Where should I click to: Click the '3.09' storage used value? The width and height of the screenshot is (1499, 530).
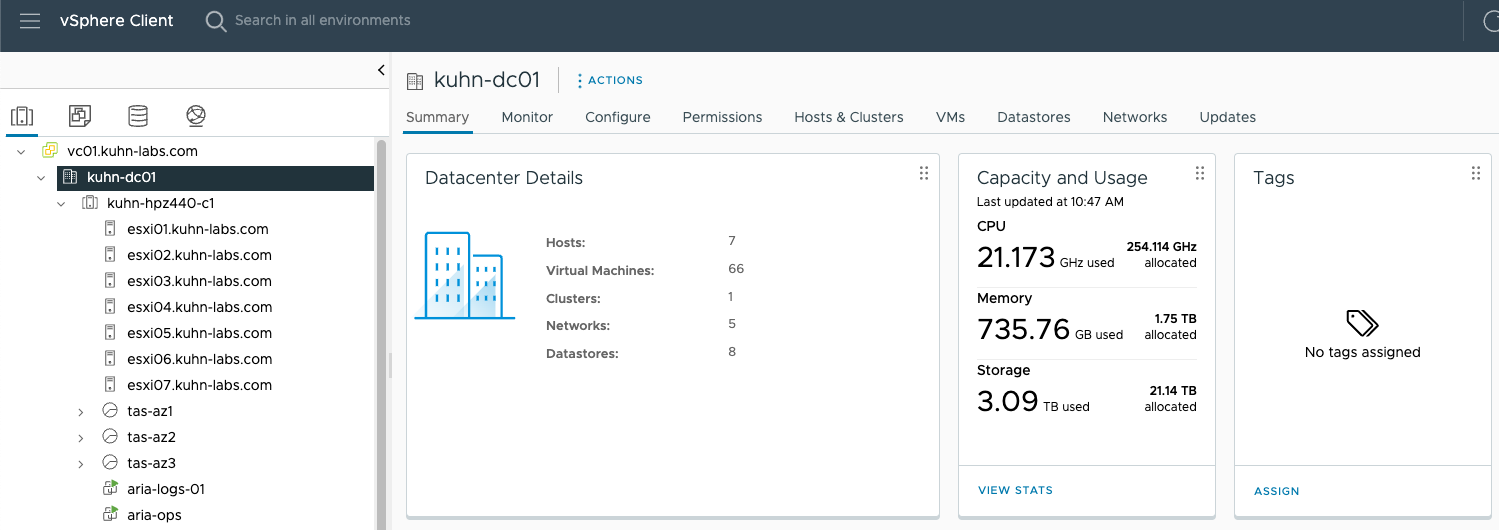pyautogui.click(x=1007, y=401)
